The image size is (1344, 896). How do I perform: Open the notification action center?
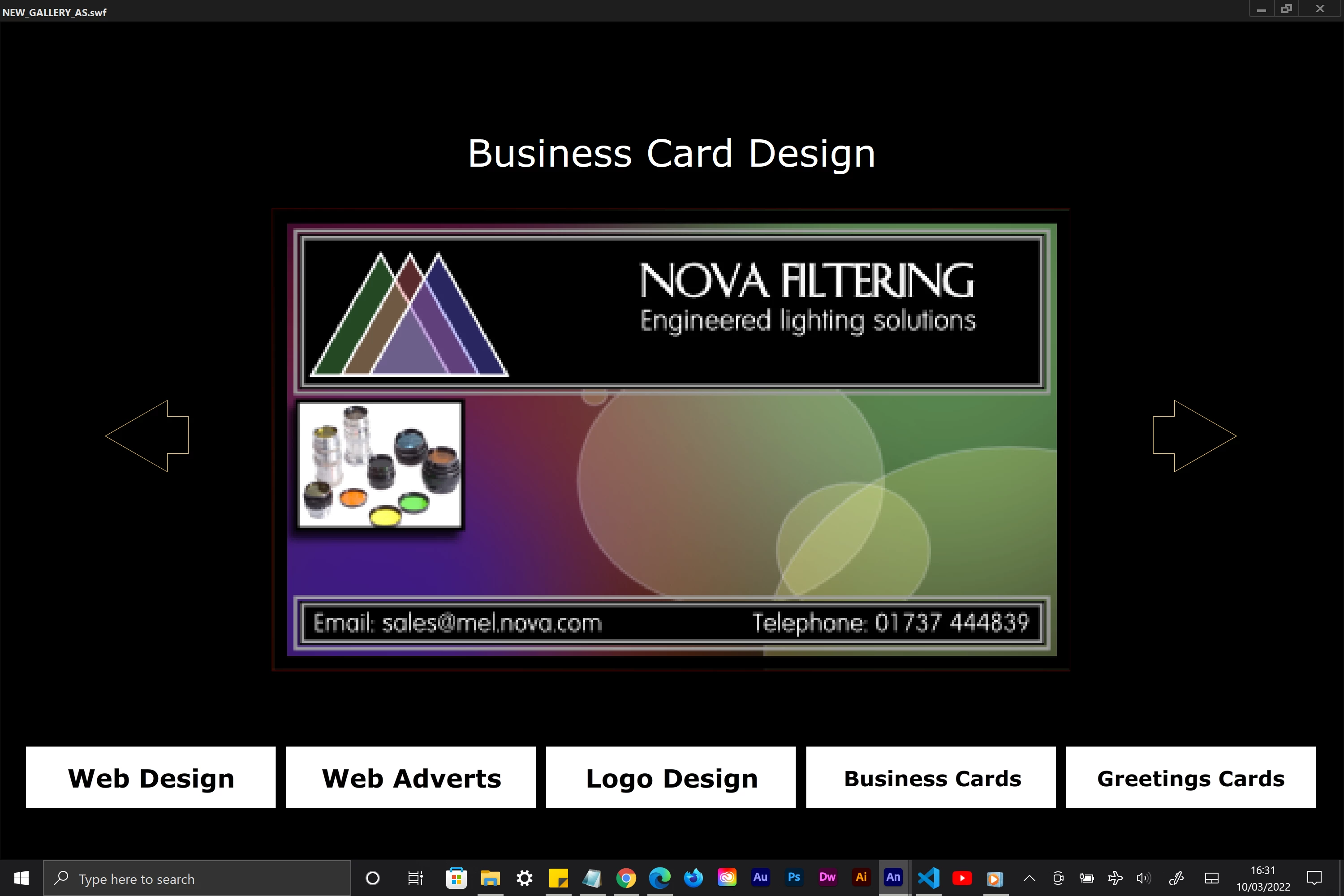1314,878
